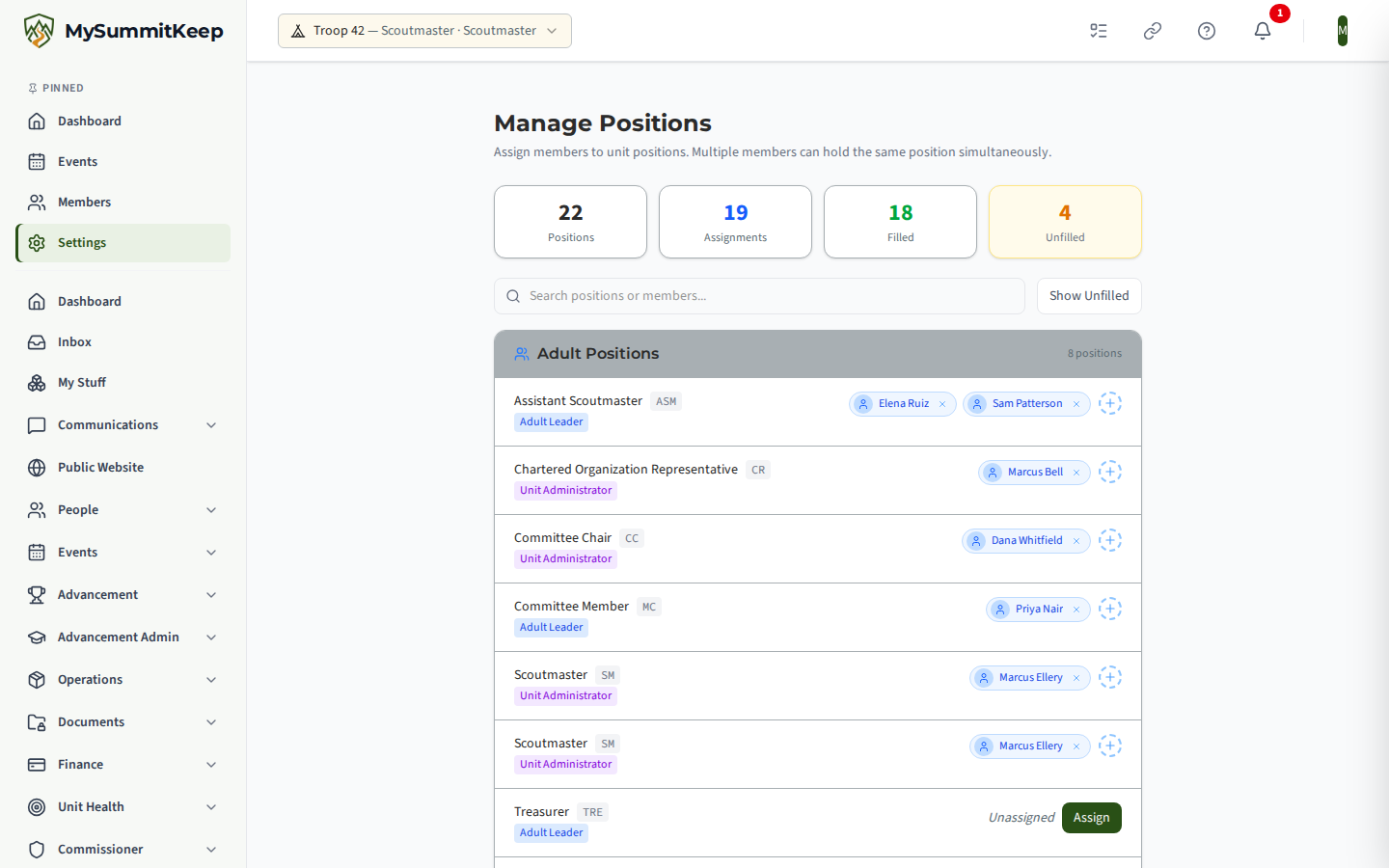The image size is (1389, 868).
Task: Remove Dana Whitfield from Committee Chair
Action: [1076, 541]
